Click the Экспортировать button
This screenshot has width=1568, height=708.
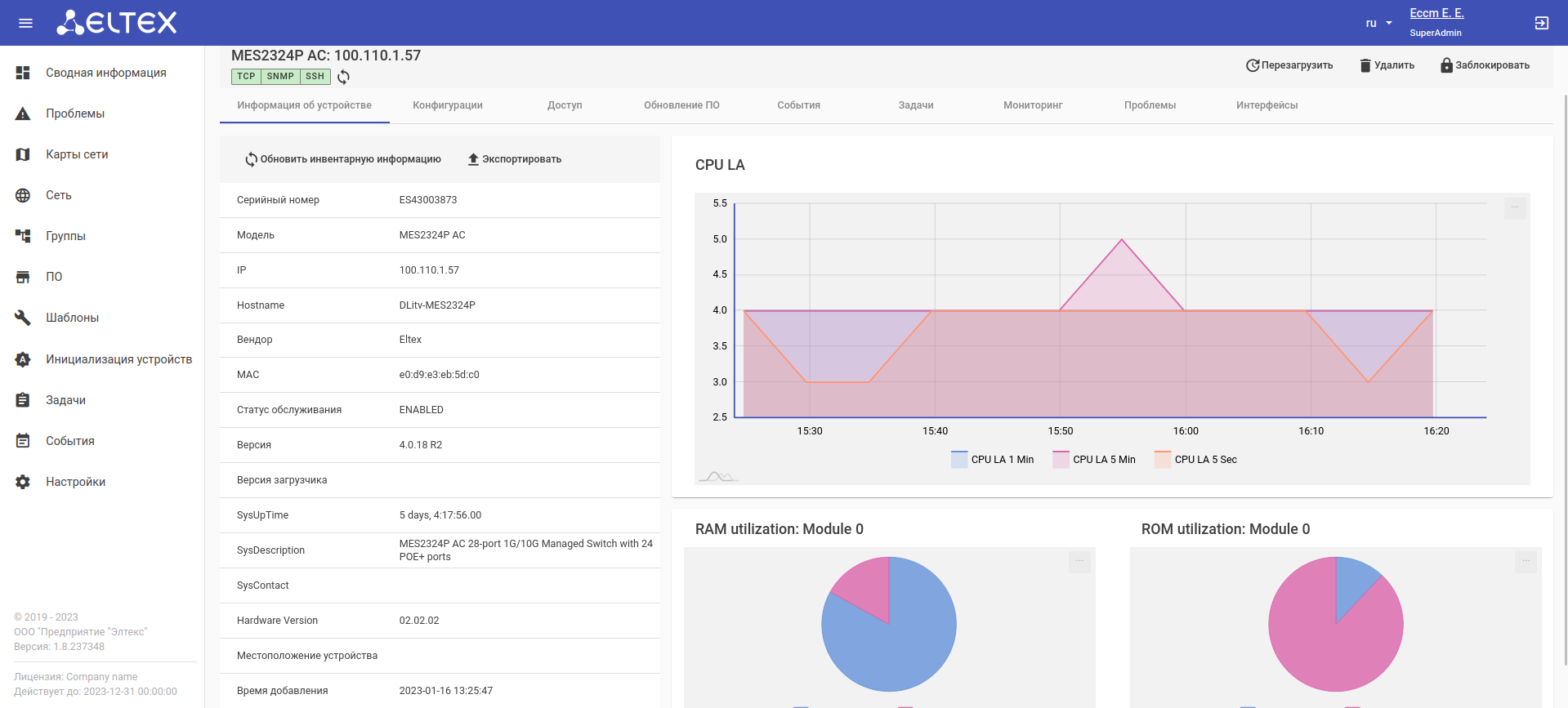click(514, 159)
